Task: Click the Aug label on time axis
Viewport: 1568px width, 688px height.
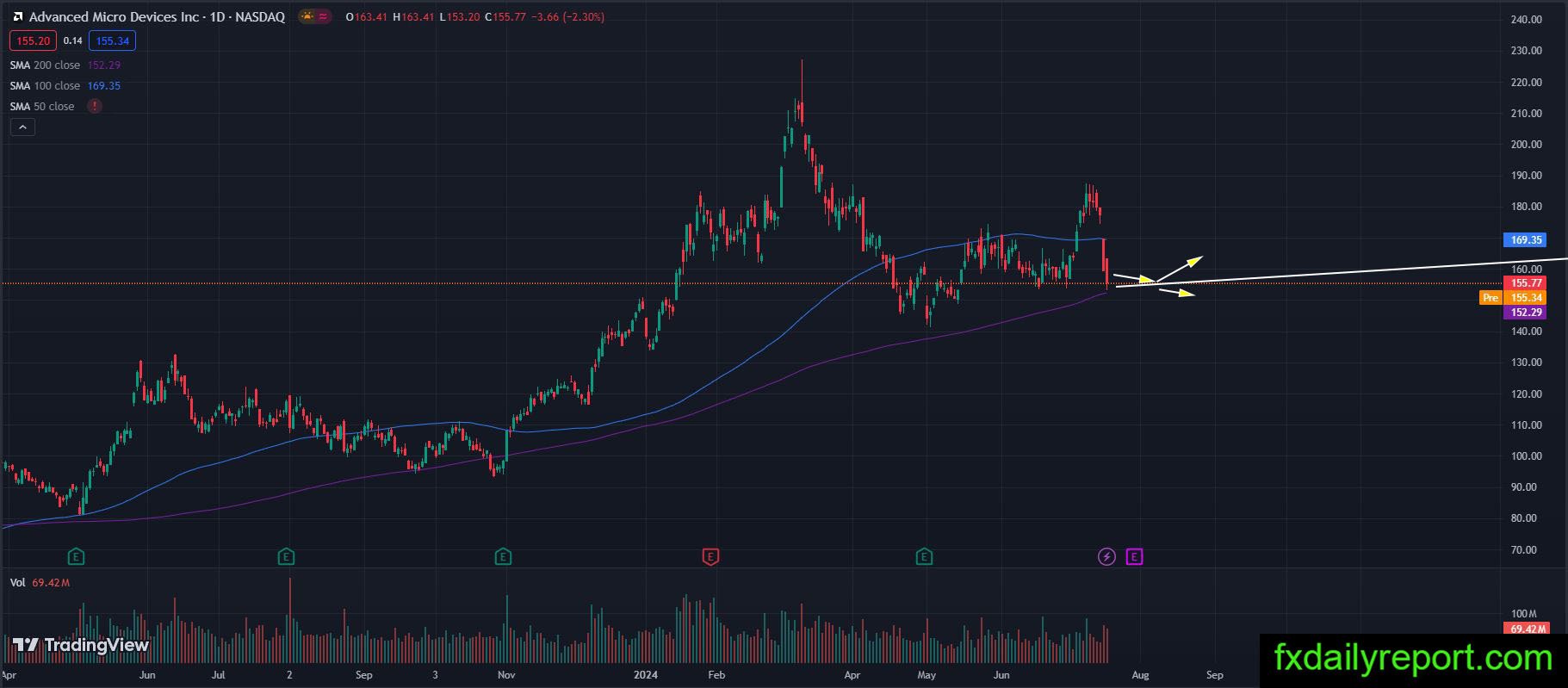Action: [1140, 675]
